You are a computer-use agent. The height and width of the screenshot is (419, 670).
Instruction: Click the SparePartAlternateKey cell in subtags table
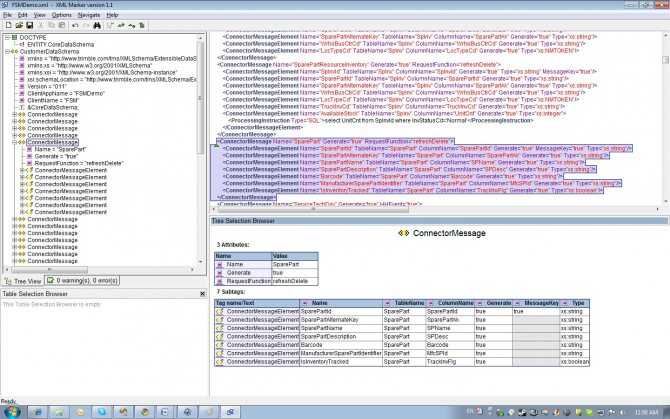[x=341, y=320]
